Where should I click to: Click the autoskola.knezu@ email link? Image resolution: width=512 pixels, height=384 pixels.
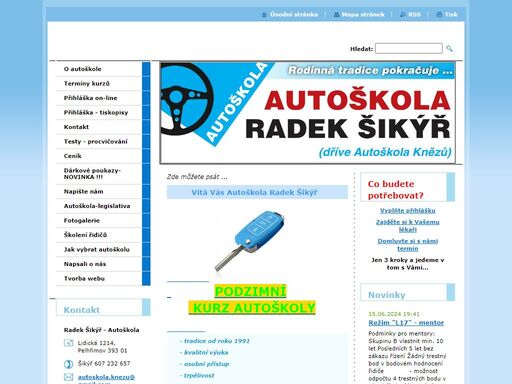tap(106, 377)
